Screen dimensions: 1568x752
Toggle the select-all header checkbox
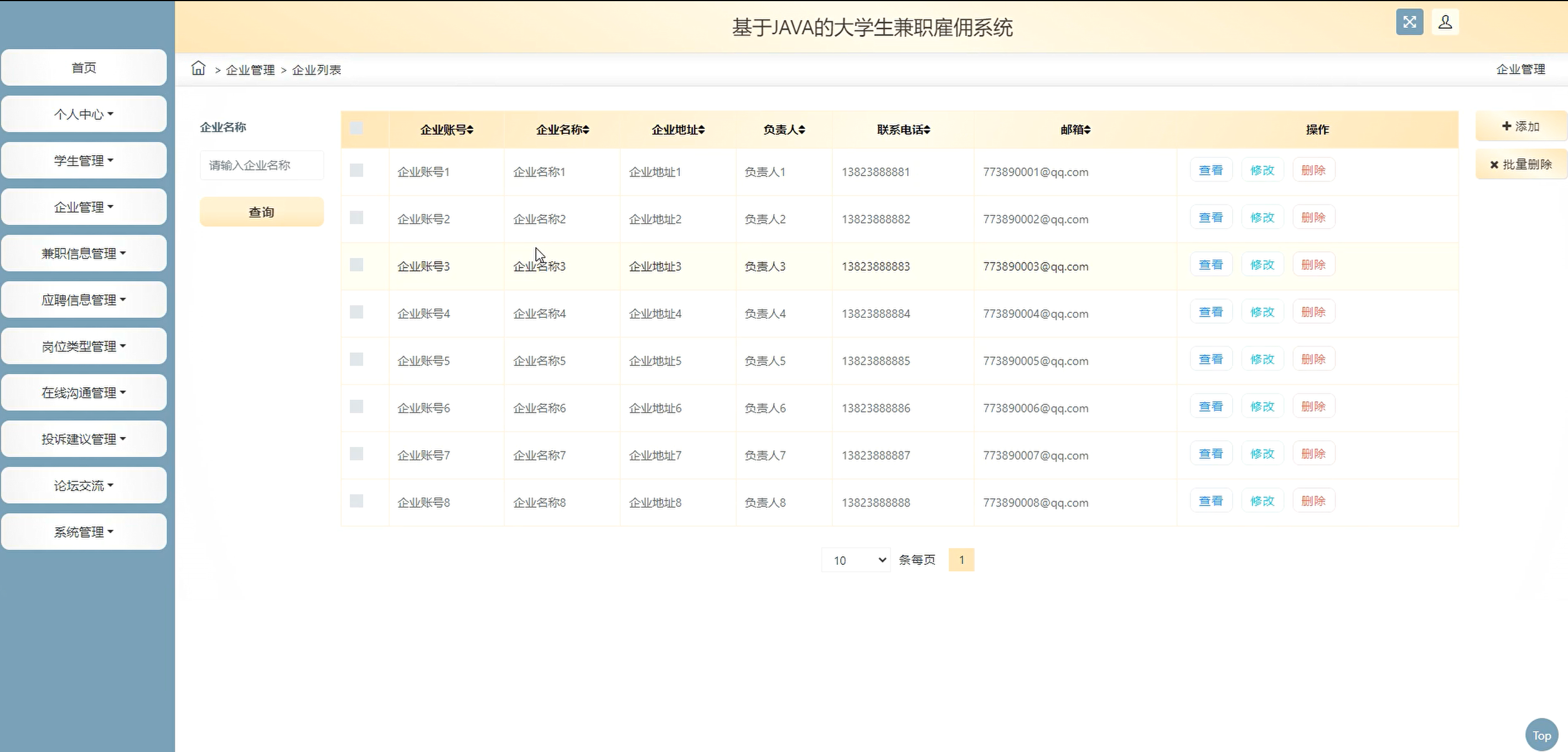(356, 128)
